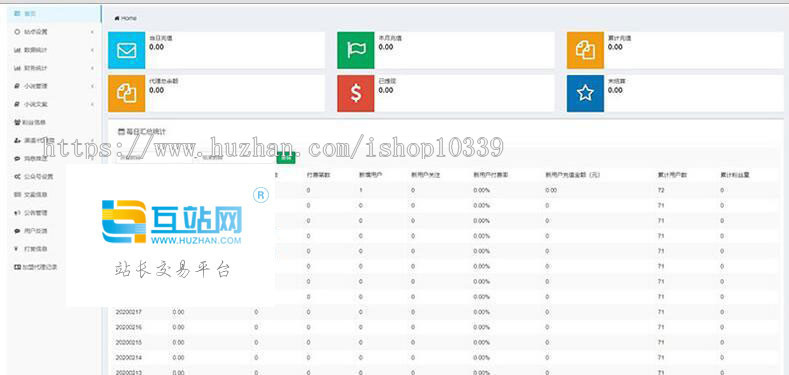Click the calendar icon beside 每日汇总统计
This screenshot has width=789, height=375.
point(120,132)
